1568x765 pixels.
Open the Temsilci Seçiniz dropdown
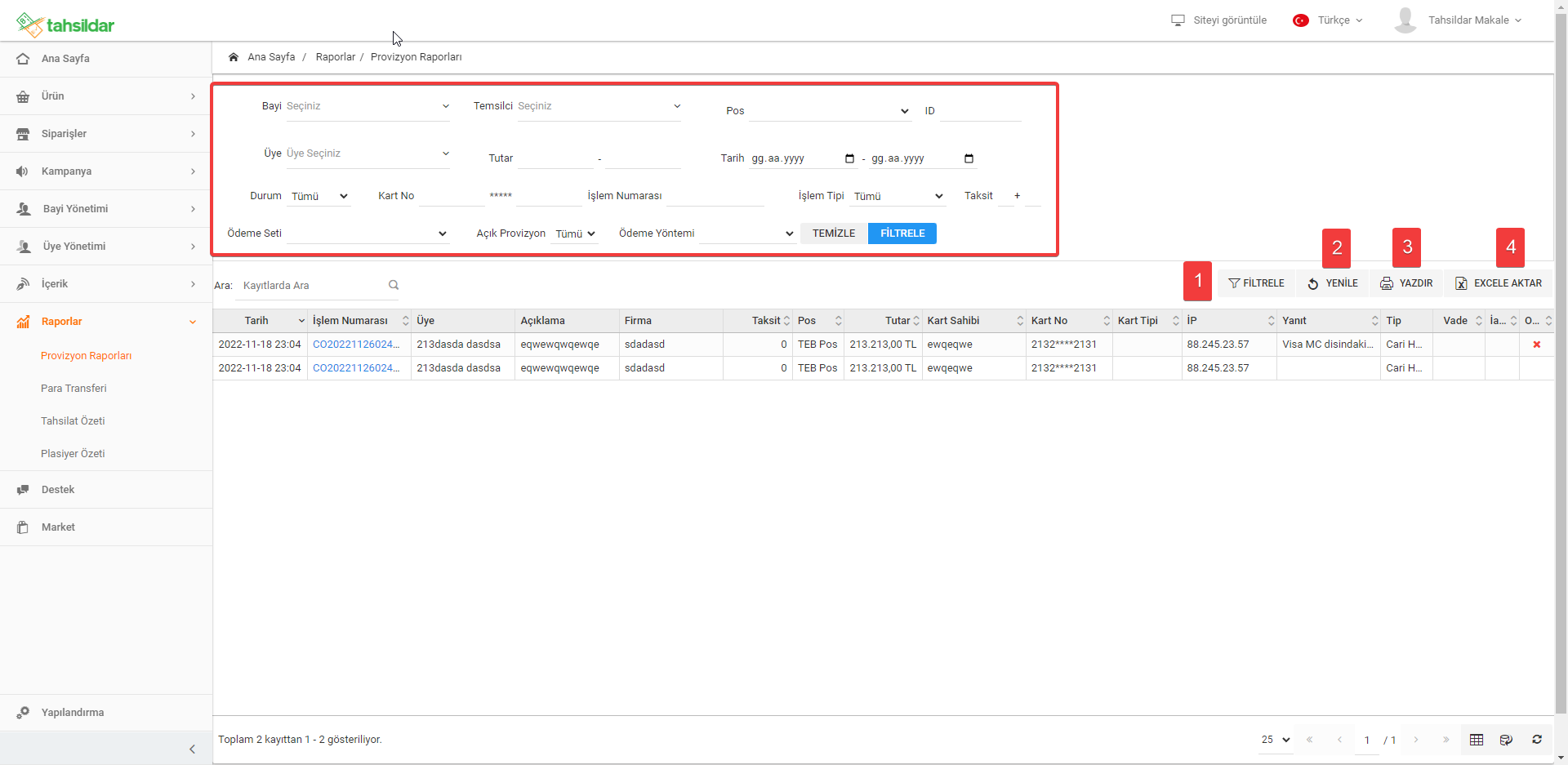click(x=599, y=106)
